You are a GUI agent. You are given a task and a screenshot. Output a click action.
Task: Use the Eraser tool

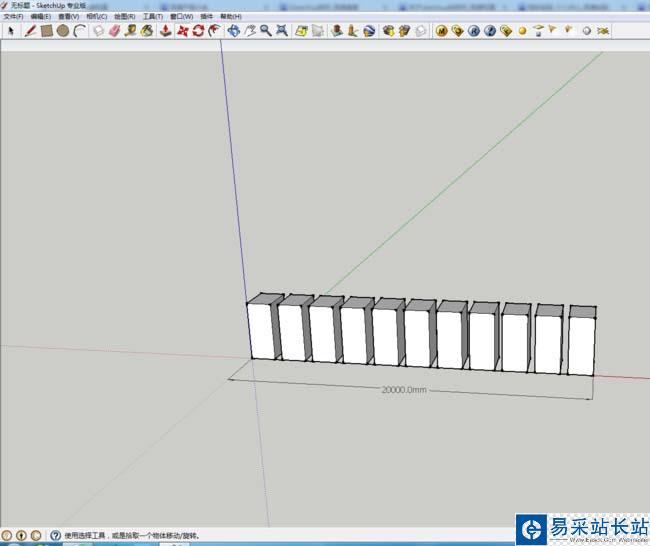tap(113, 31)
